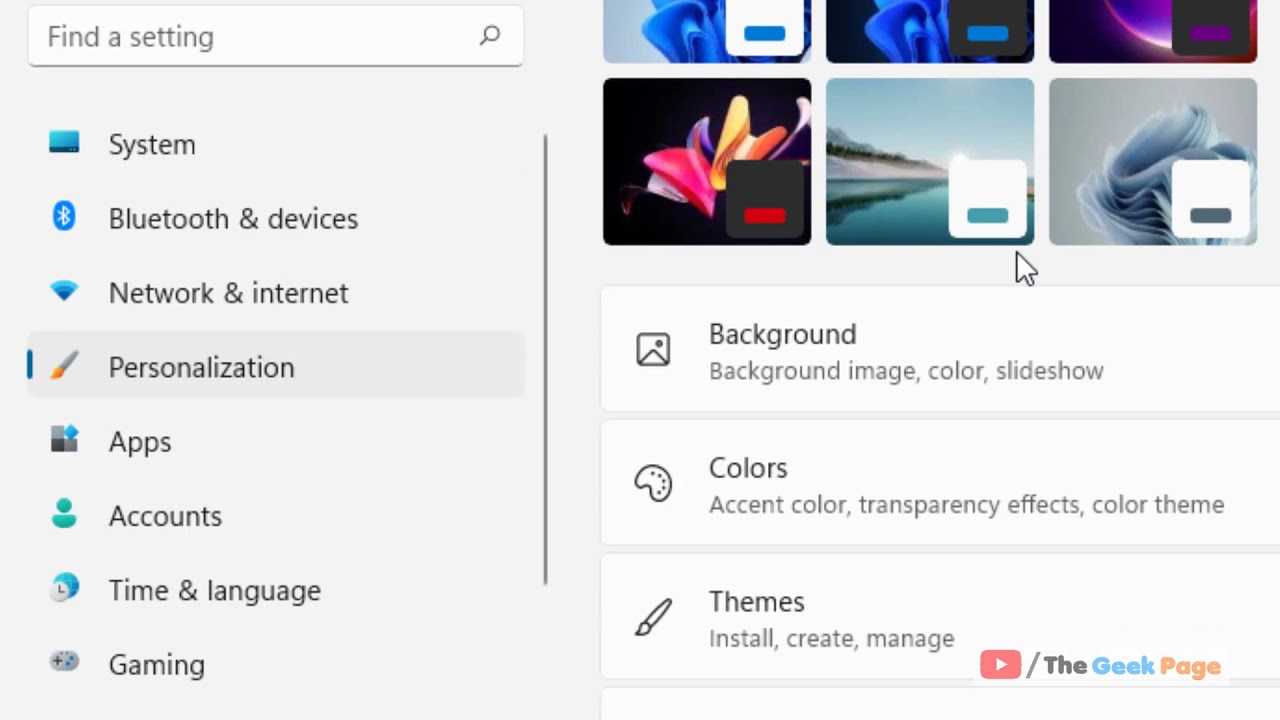Apply the light blue bloom theme

pos(707,31)
